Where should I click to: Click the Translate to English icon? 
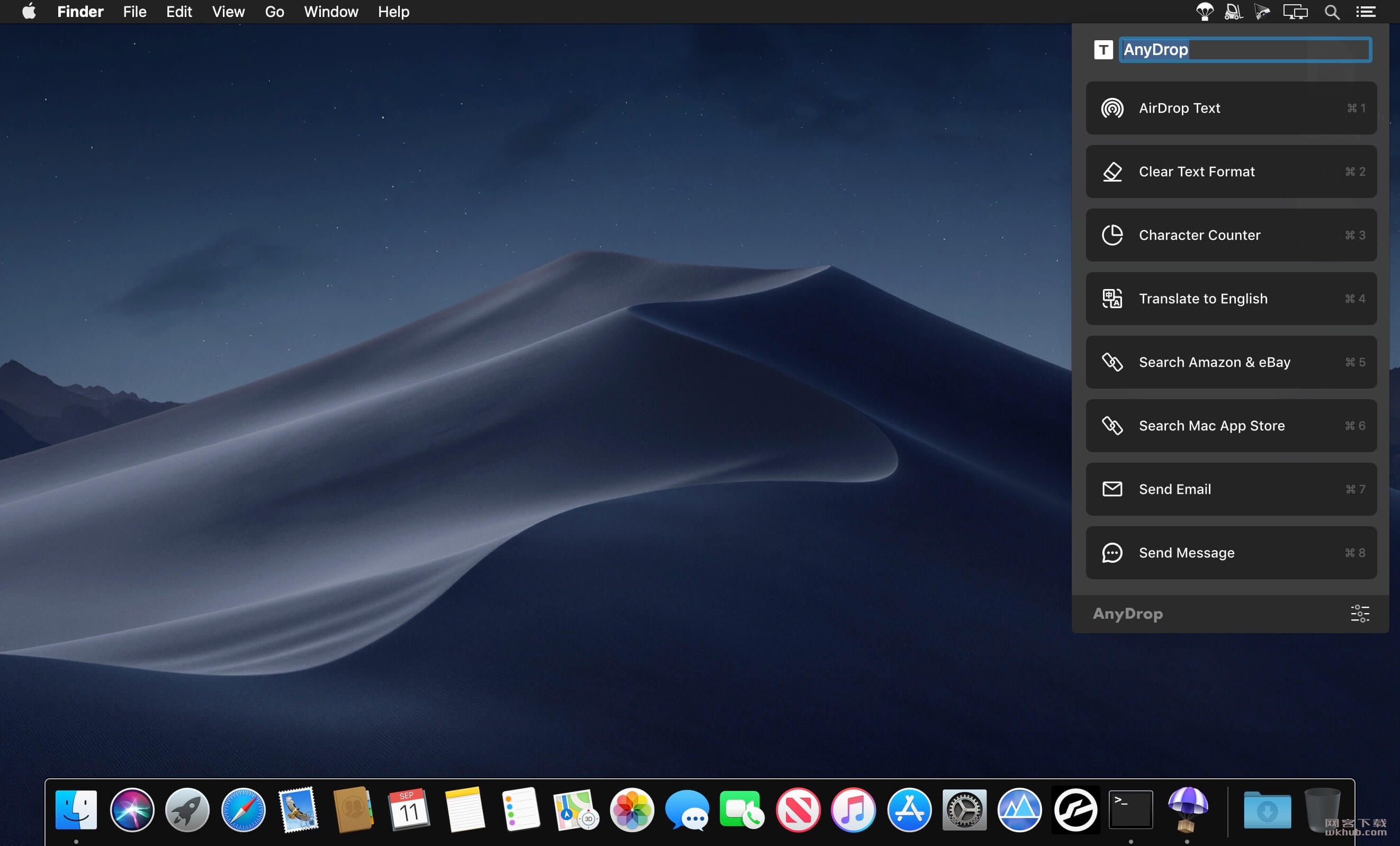click(1112, 298)
